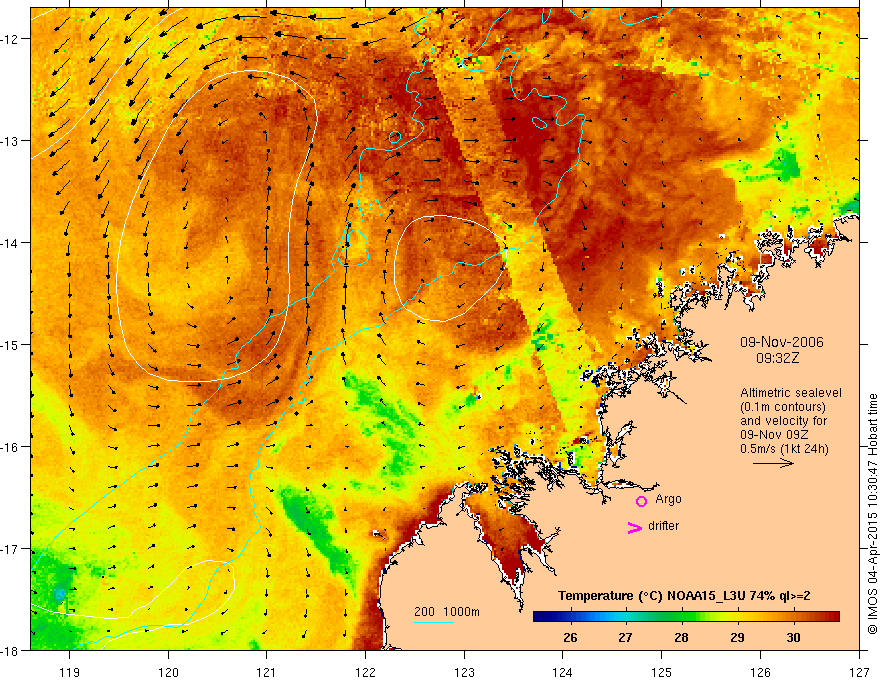
Task: Click the '26' temperature scale value
Action: pyautogui.click(x=570, y=638)
